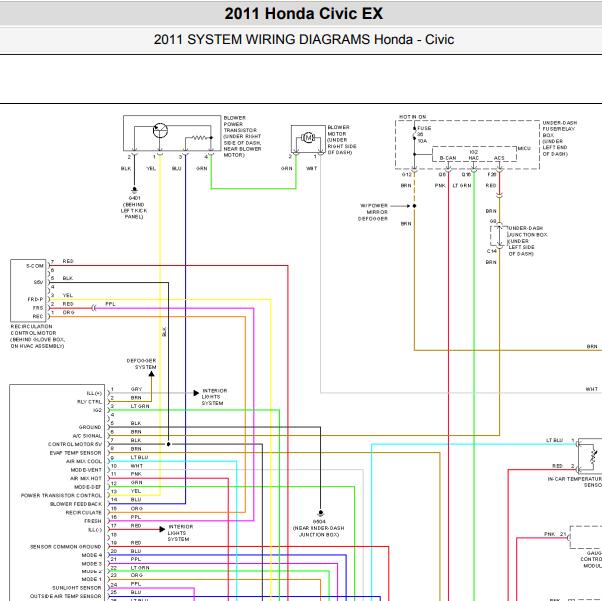Click the '2011 SYSTEM WIRING DIAGRAMS Honda - Civic' heading
Screen dimensions: 602x601
304,39
